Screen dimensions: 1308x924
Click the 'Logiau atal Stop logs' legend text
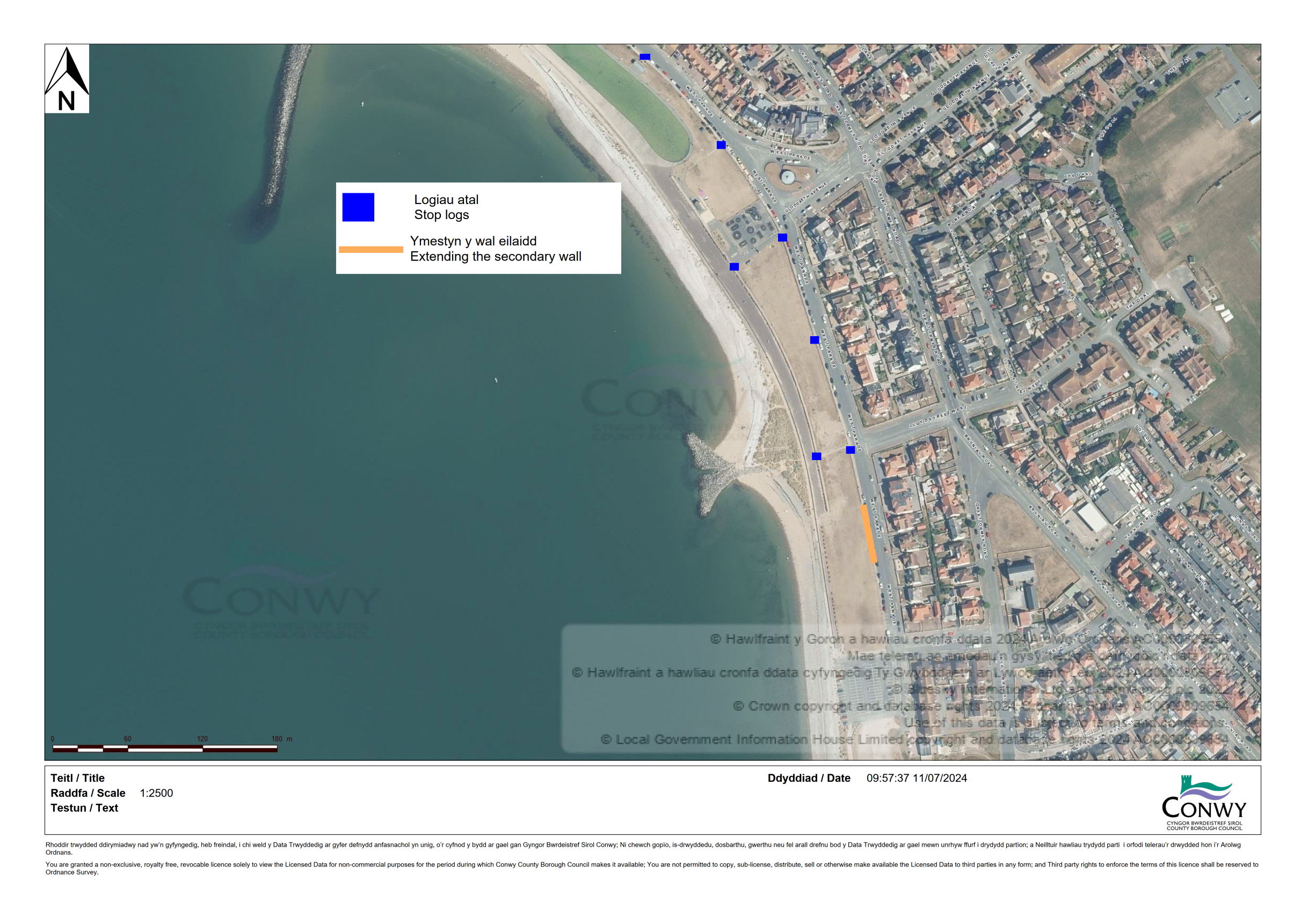point(446,207)
